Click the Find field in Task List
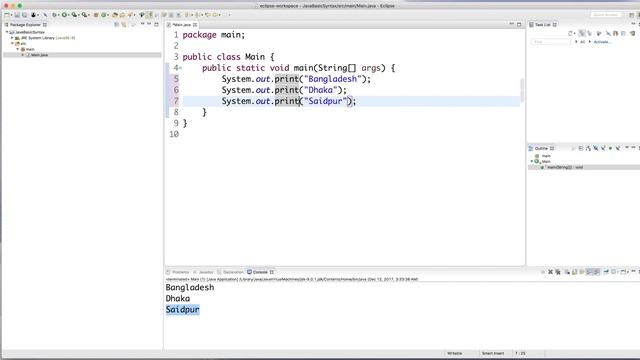 coord(550,42)
